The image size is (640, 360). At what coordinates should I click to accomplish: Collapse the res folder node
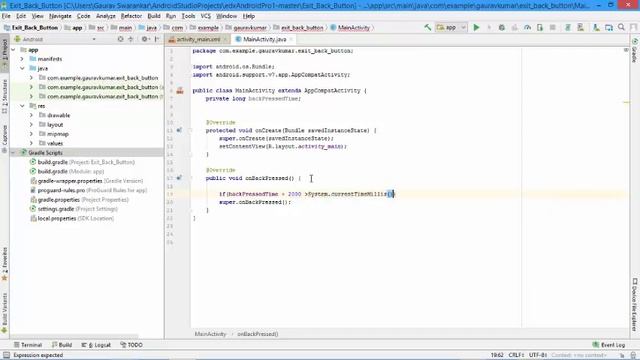pos(22,106)
